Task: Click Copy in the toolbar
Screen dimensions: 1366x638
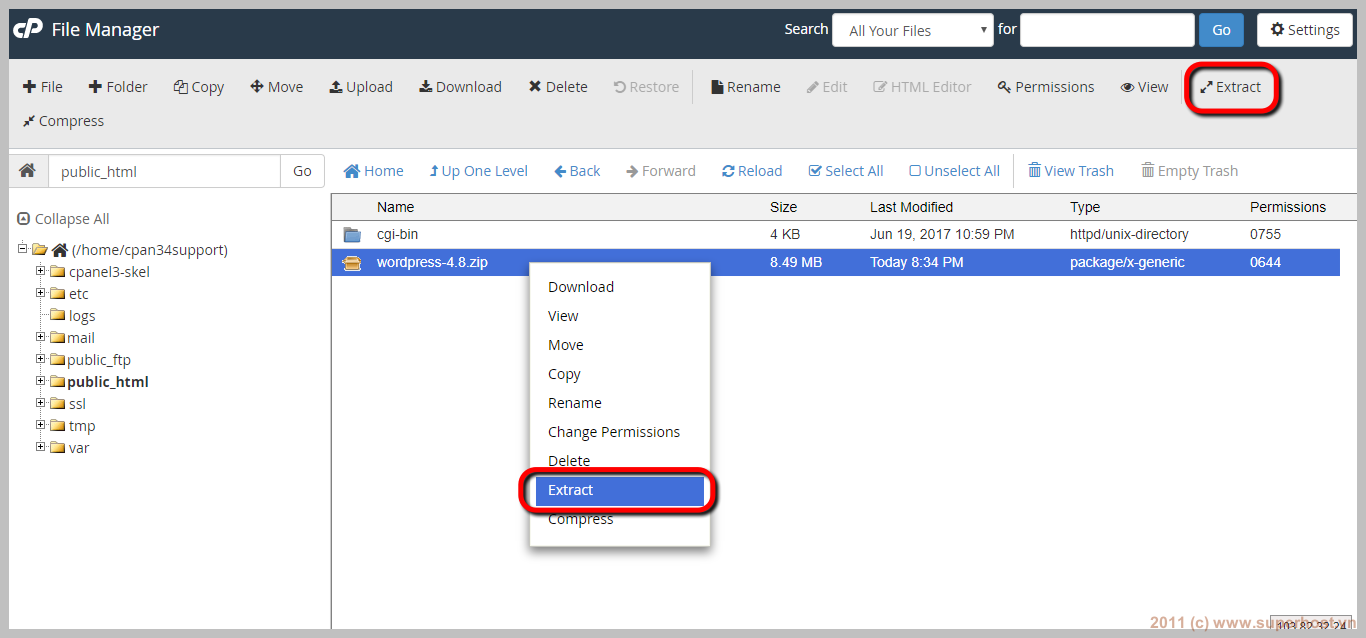Action: tap(199, 87)
